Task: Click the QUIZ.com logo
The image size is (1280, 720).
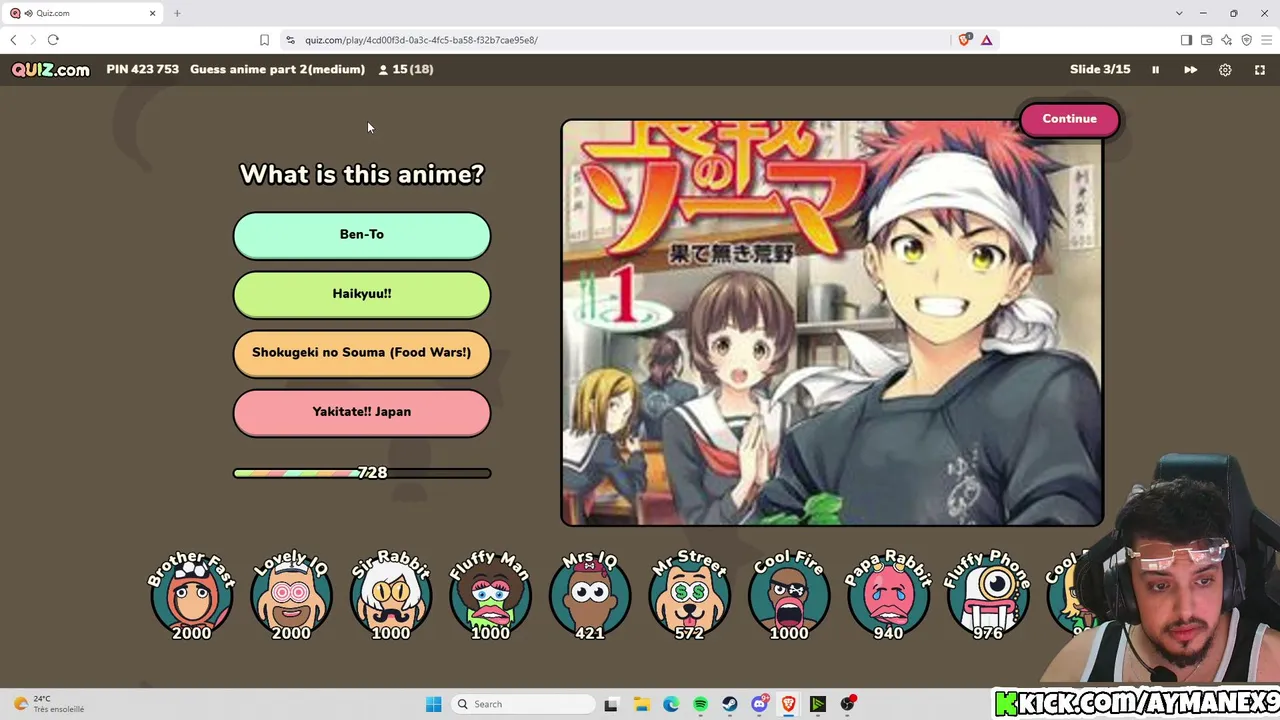Action: click(x=51, y=70)
